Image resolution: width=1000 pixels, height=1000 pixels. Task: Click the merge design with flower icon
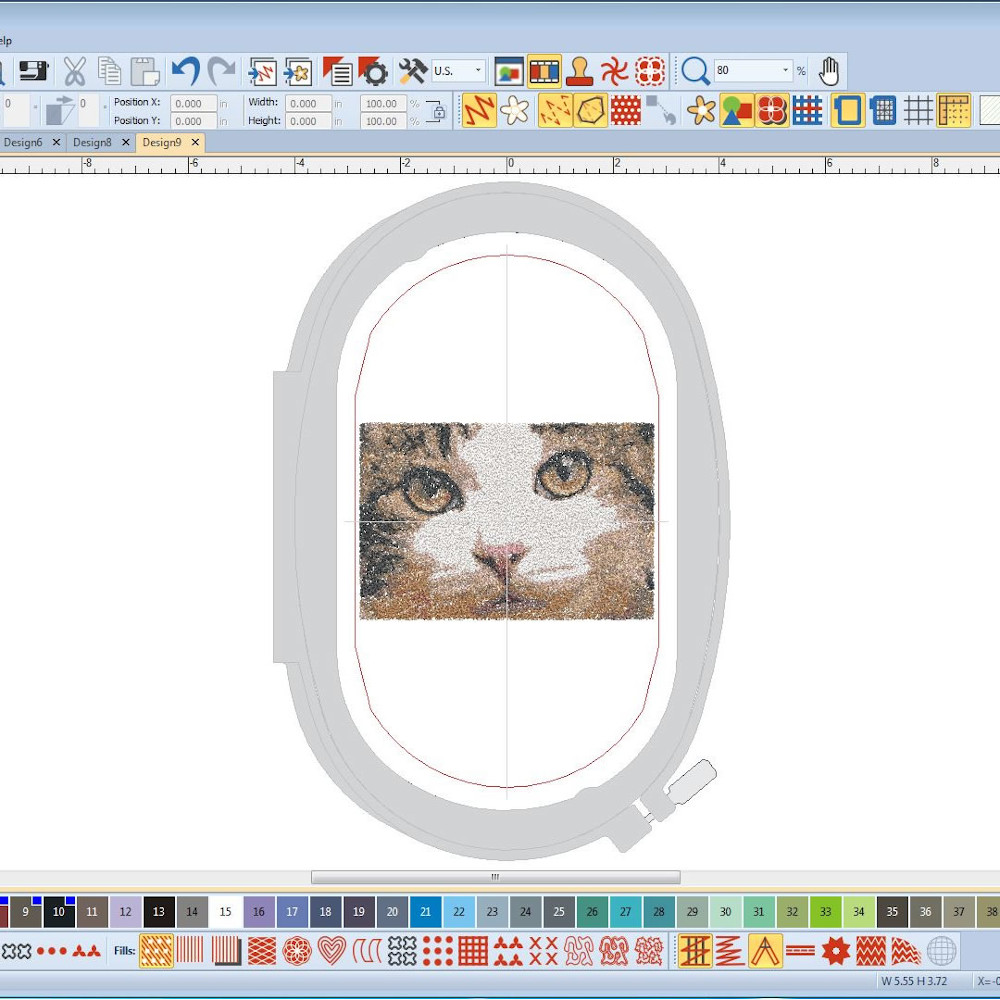298,71
